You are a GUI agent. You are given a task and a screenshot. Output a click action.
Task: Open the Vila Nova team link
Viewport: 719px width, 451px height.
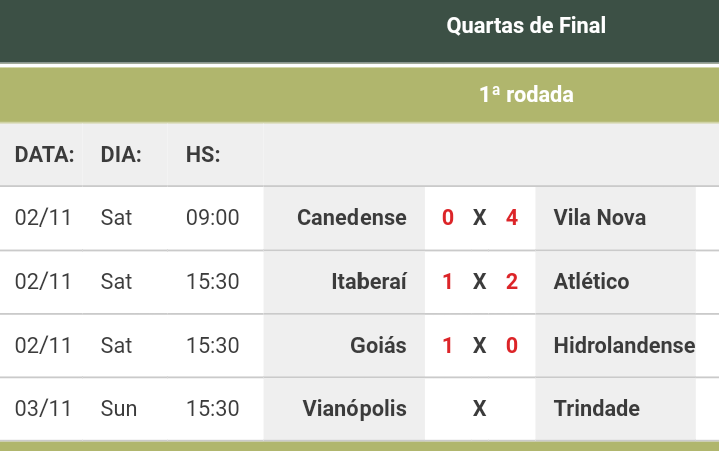pyautogui.click(x=599, y=217)
